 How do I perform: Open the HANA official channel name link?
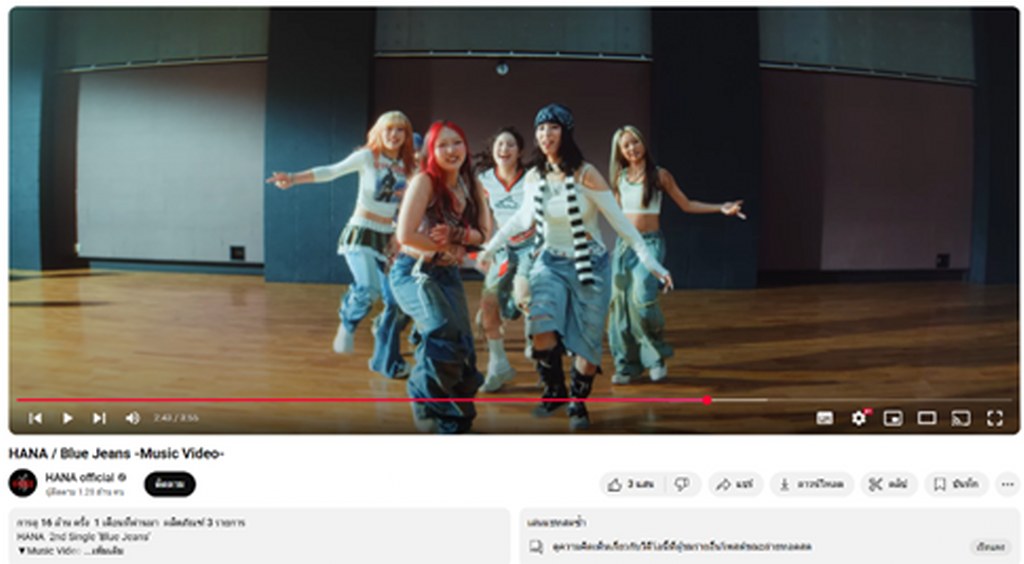80,477
